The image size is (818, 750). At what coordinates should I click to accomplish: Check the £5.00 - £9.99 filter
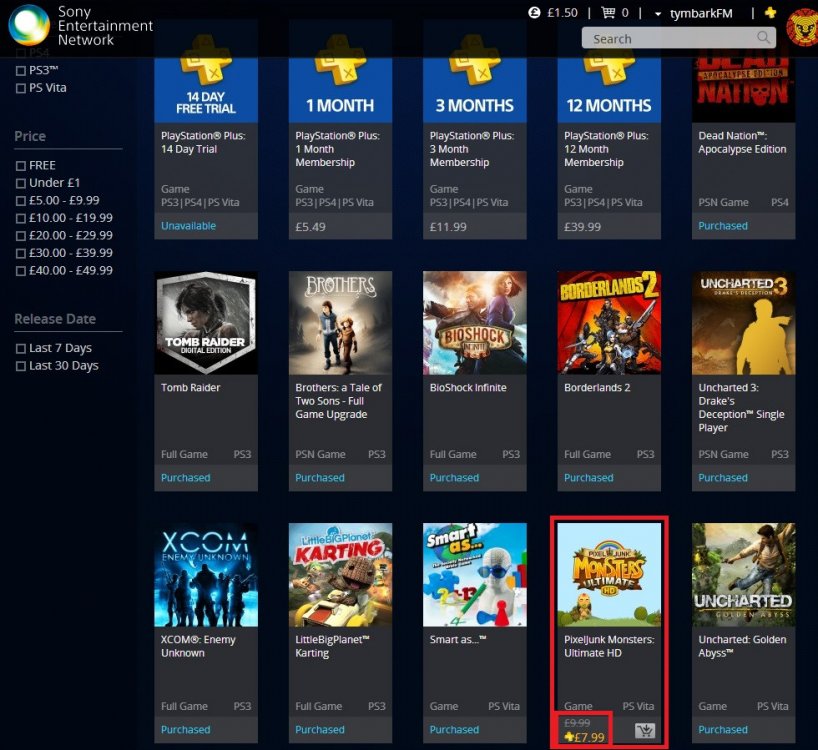[21, 201]
